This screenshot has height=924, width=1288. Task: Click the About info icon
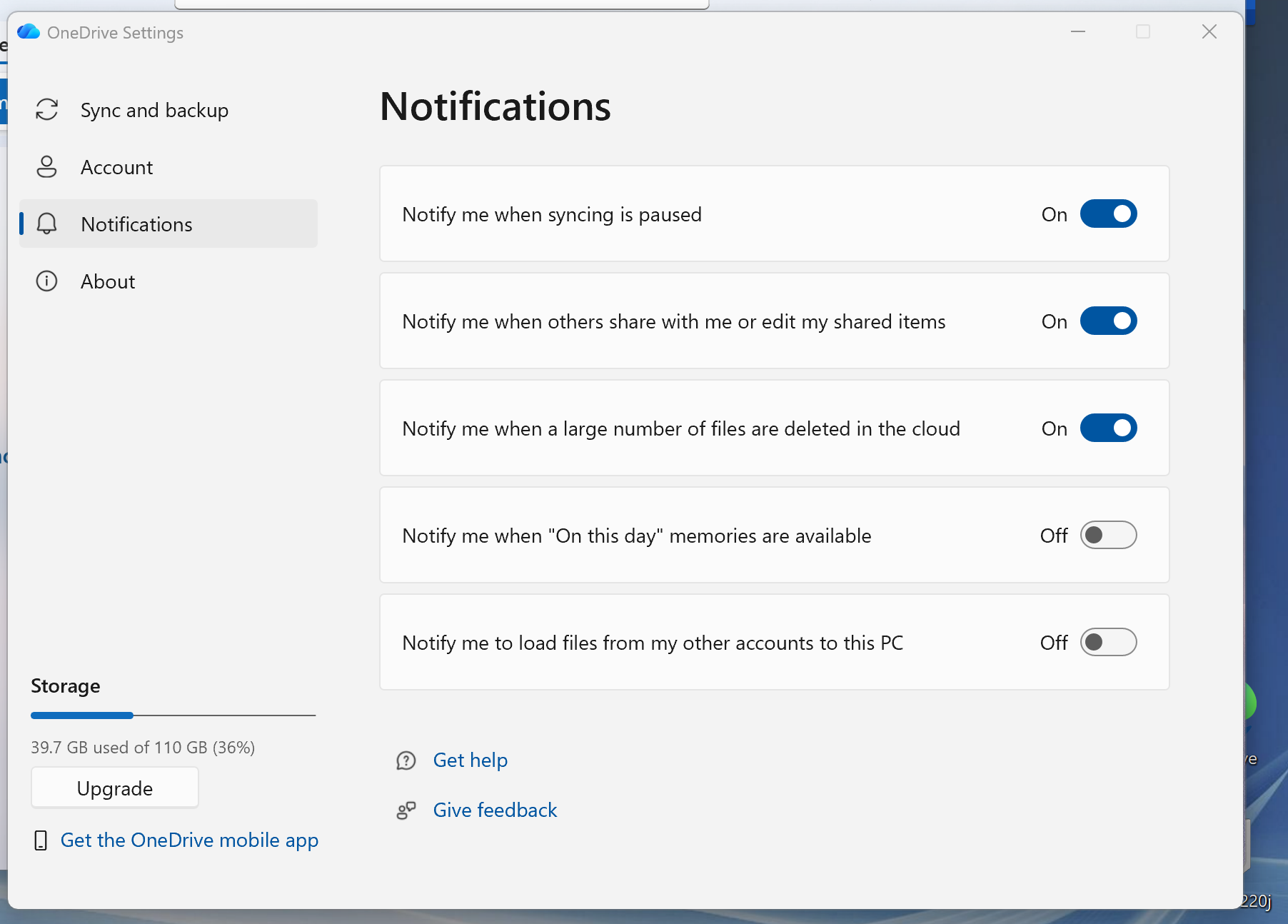[47, 281]
